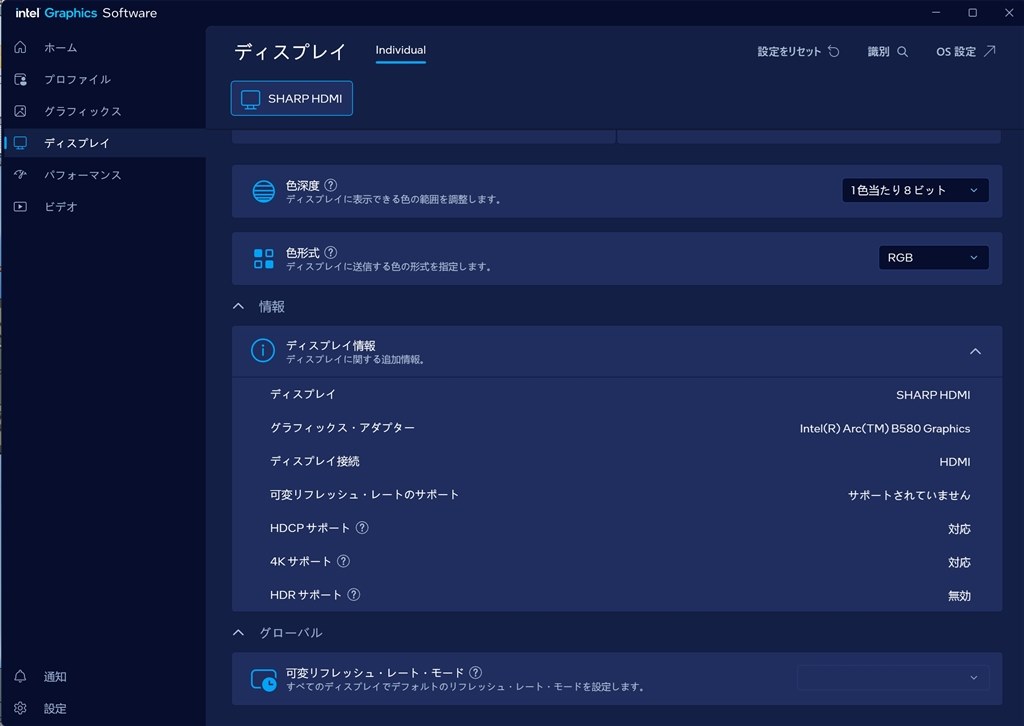Click the ディスプレイ情報 info circle icon
This screenshot has height=726, width=1024.
coord(263,351)
